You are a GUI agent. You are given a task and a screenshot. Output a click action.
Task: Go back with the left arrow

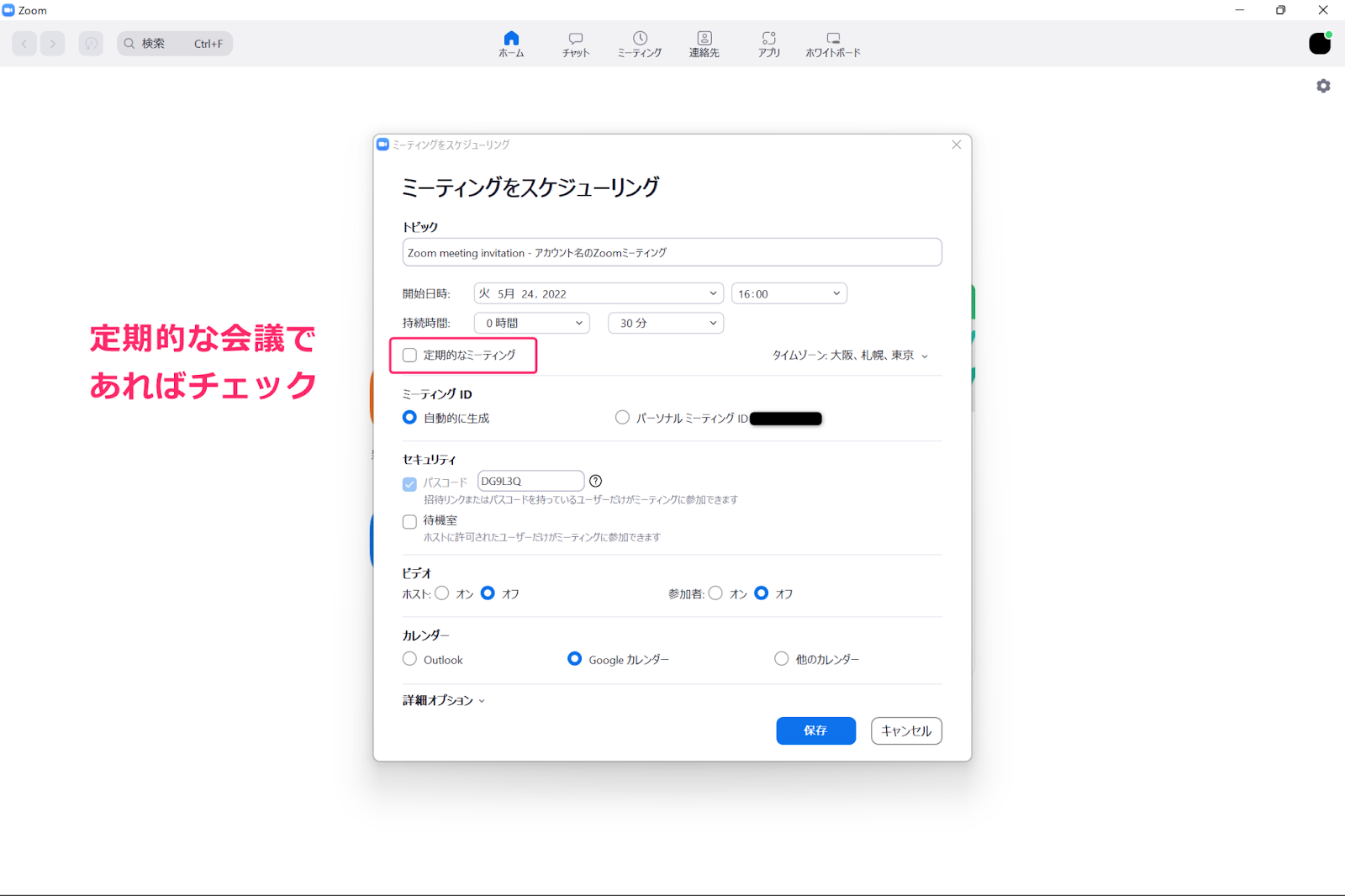24,44
